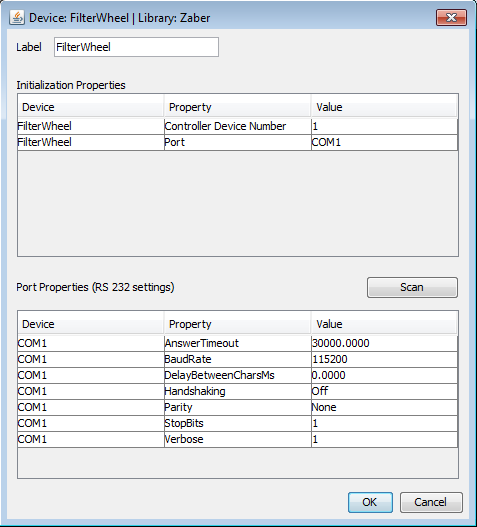The width and height of the screenshot is (477, 527).
Task: Confirm with the OK button
Action: point(370,502)
